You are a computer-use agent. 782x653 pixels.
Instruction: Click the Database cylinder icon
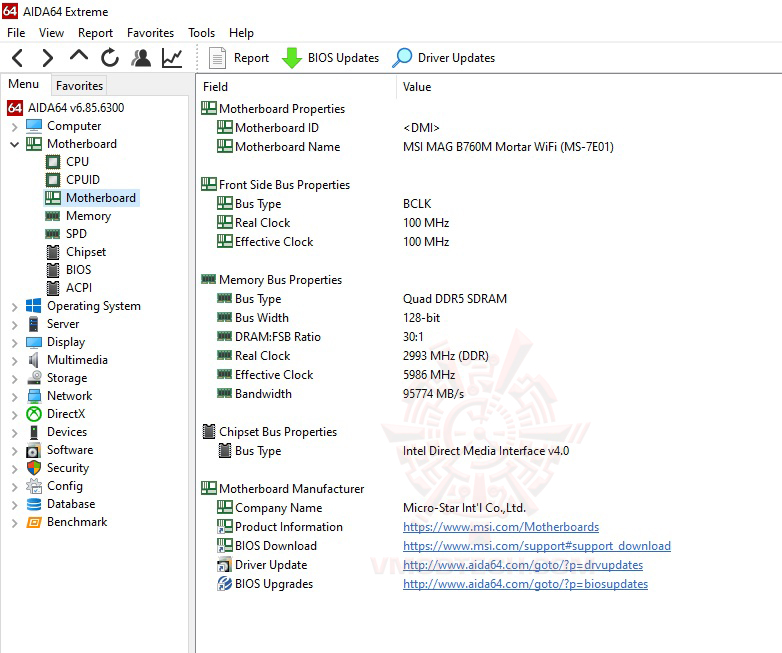coord(33,504)
